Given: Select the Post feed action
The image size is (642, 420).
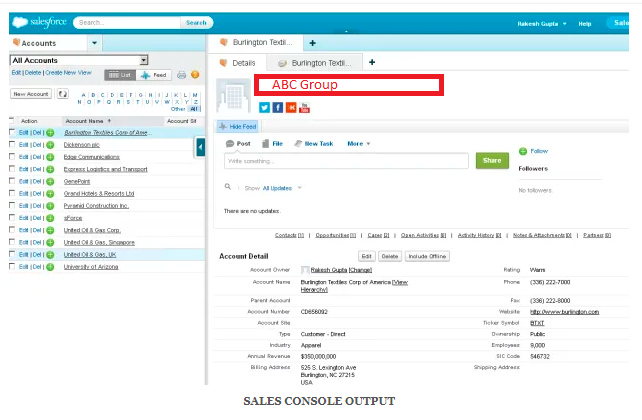Looking at the screenshot, I should click(x=238, y=144).
